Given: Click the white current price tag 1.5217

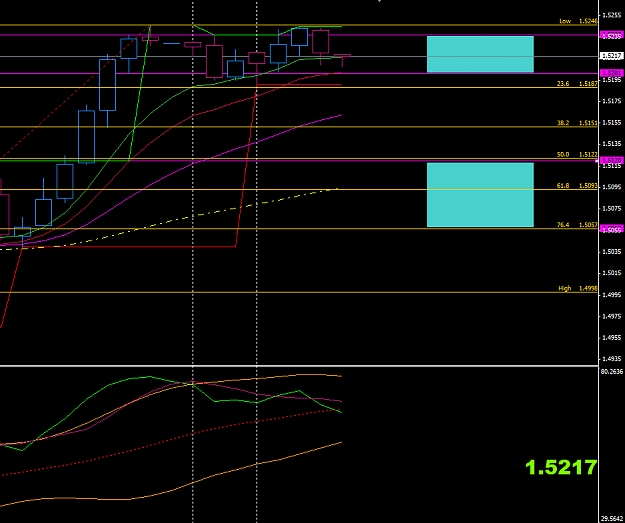Looking at the screenshot, I should coord(612,56).
